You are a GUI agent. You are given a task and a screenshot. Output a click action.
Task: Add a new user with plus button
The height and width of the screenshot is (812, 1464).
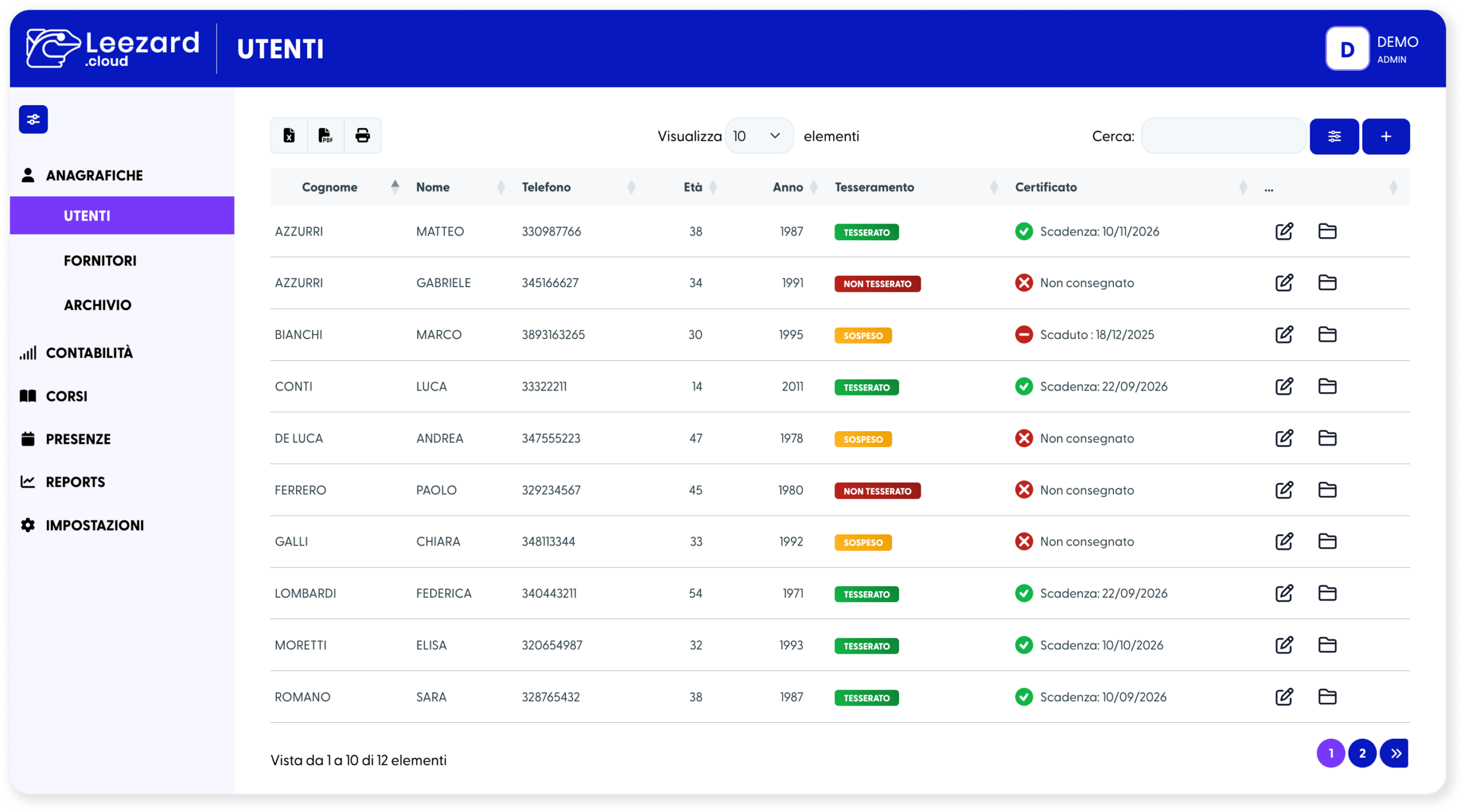(1386, 136)
